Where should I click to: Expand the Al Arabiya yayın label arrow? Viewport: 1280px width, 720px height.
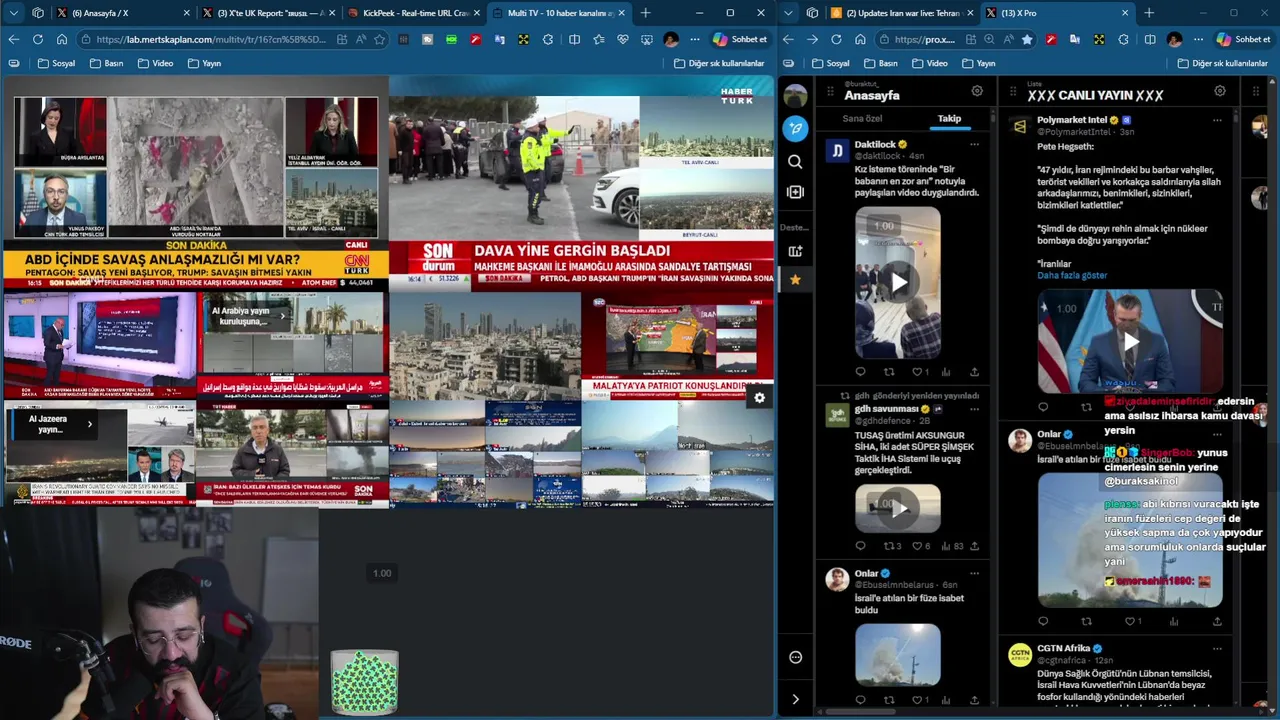pyautogui.click(x=282, y=316)
